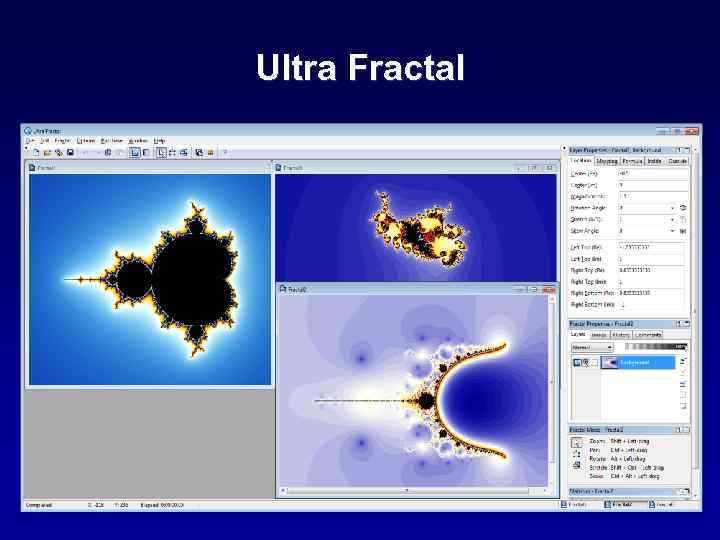Click the layer opacity gradient slider

pos(656,347)
